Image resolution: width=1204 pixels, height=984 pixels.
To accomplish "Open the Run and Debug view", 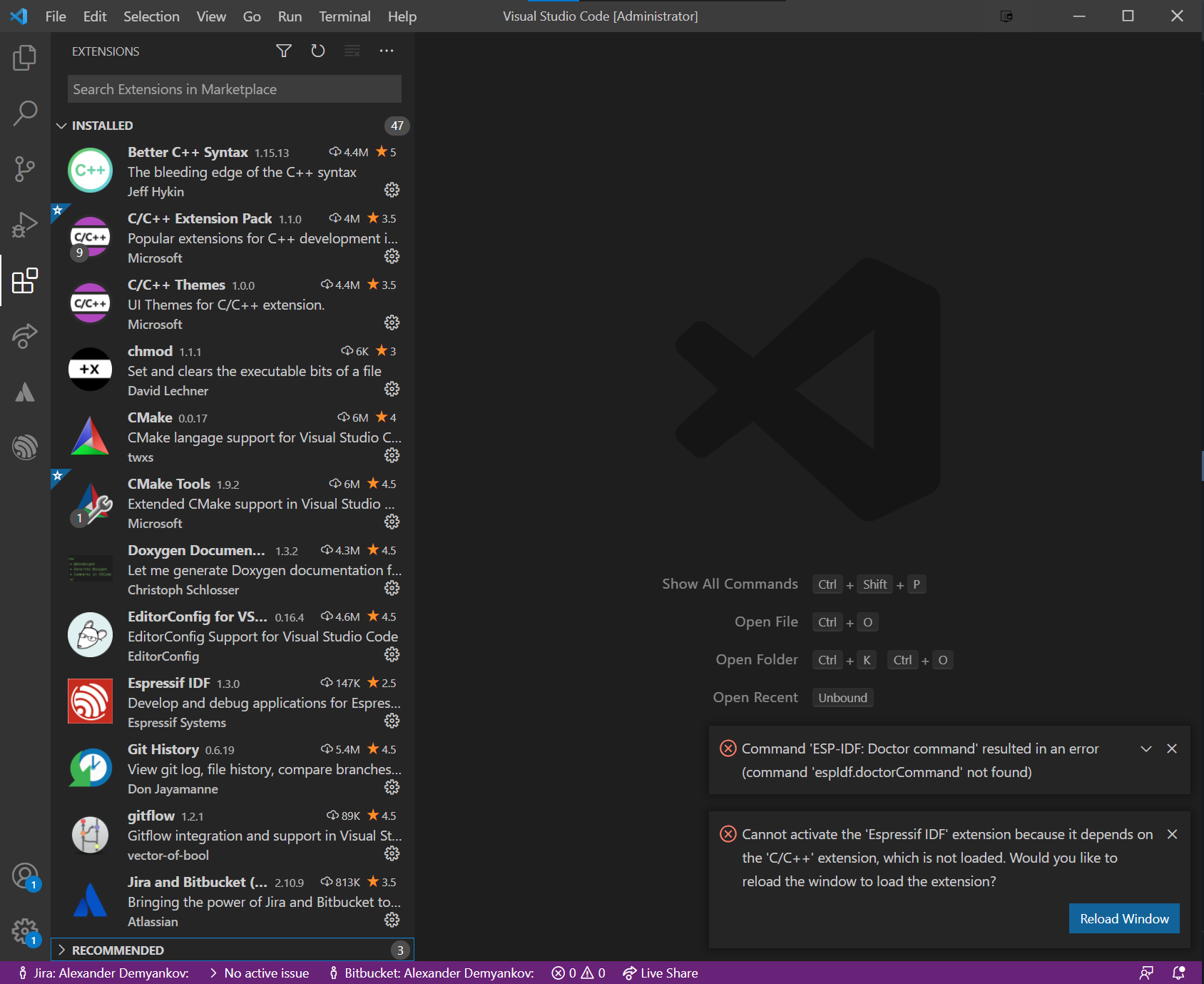I will pos(25,224).
